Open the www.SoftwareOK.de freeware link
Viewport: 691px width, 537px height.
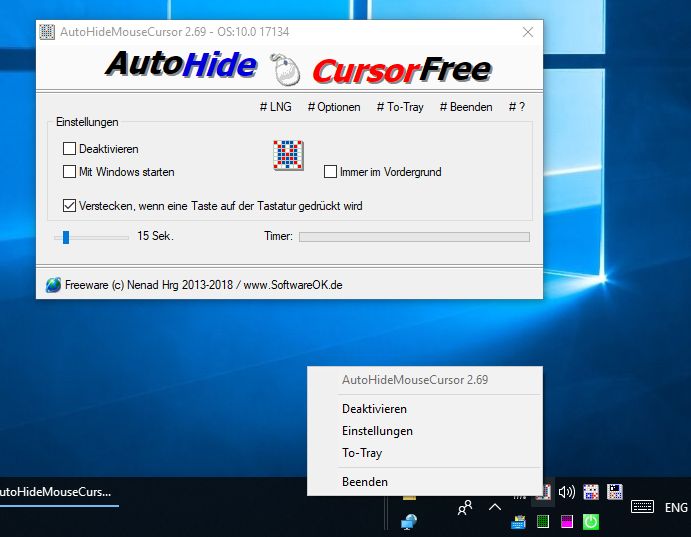click(x=293, y=285)
